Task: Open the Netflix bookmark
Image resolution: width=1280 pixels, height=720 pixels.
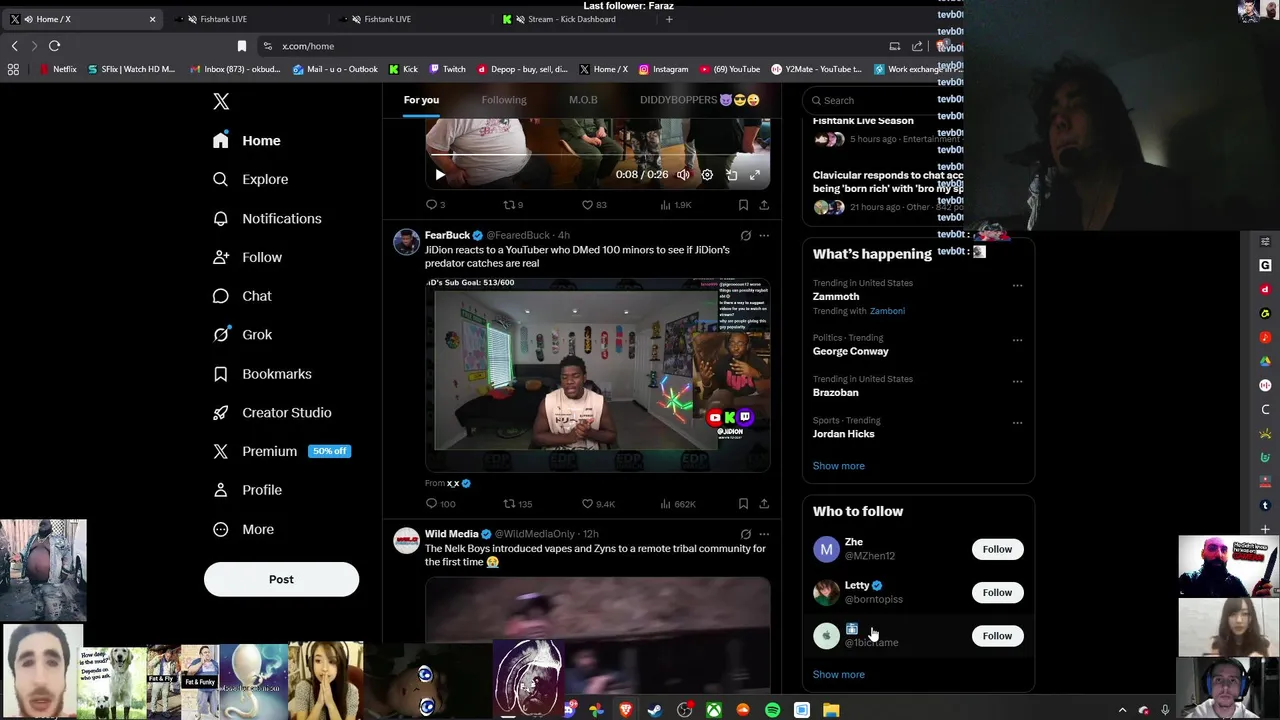Action: coord(58,69)
